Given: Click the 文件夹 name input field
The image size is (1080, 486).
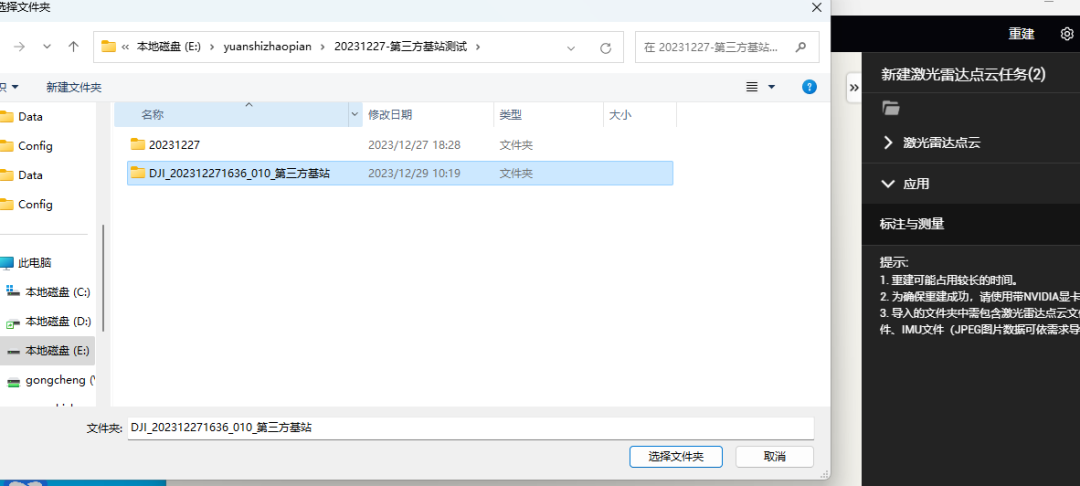Looking at the screenshot, I should [x=470, y=427].
